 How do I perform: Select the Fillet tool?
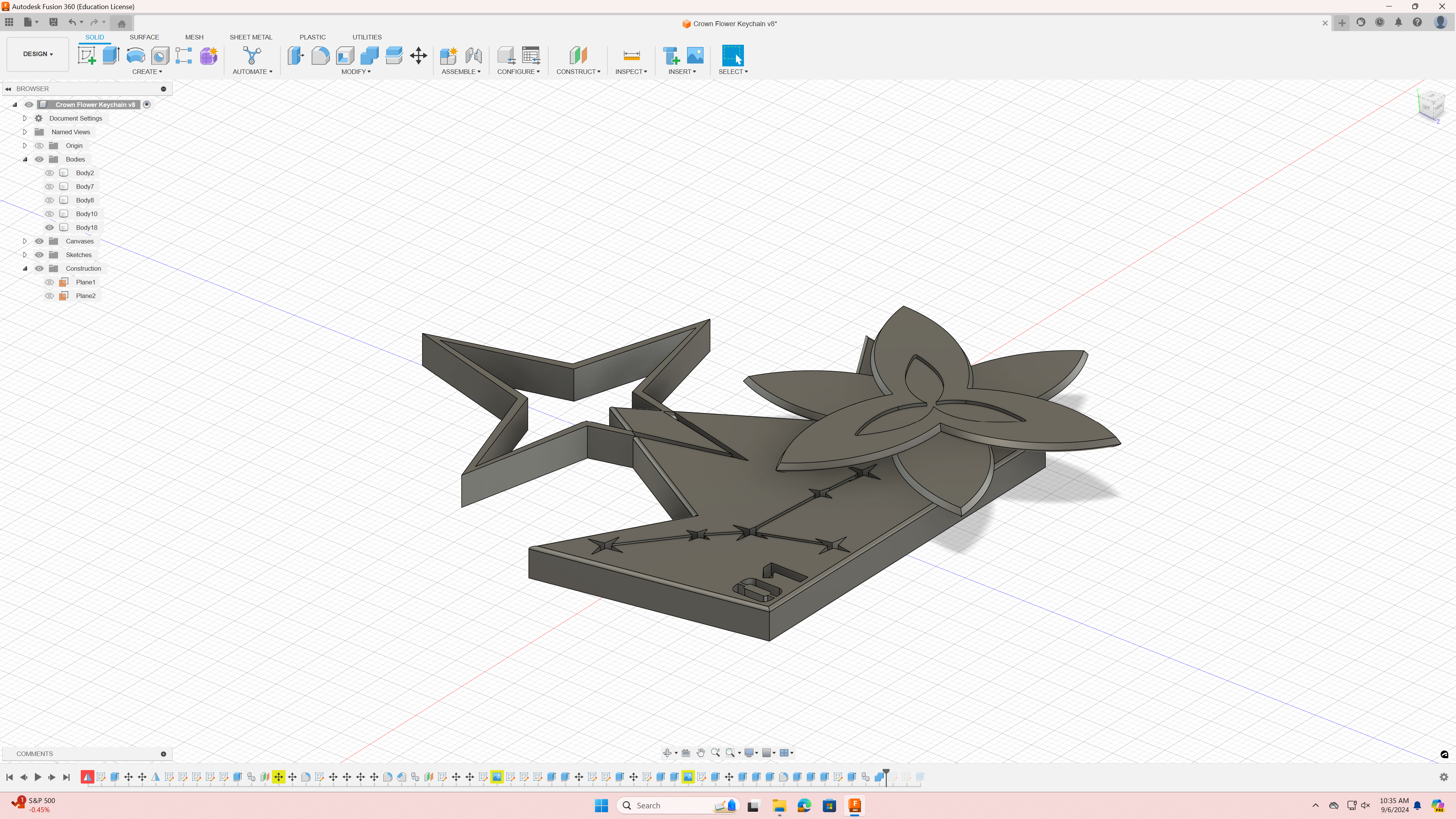coord(320,55)
